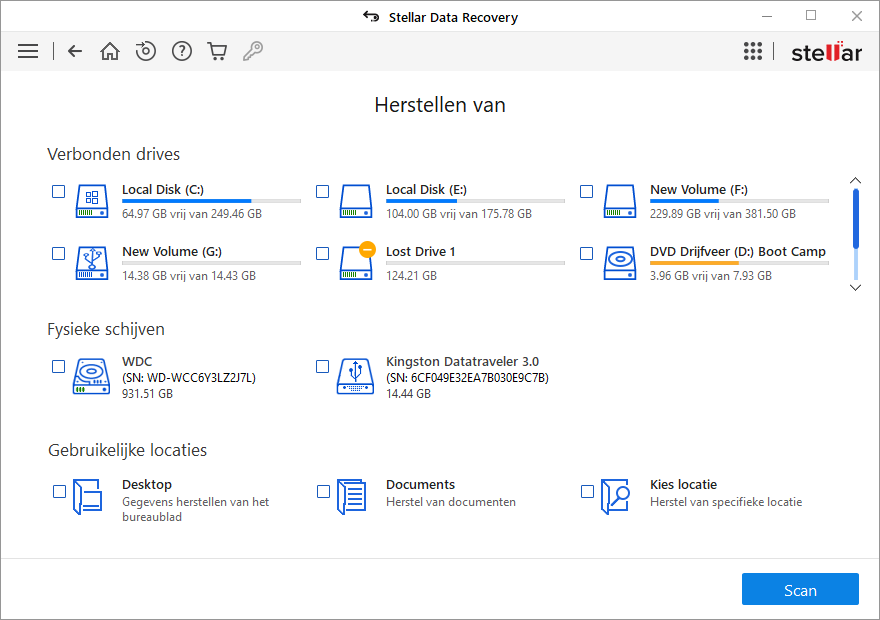Return to the Home screen icon
Viewport: 880px width, 620px height.
point(110,51)
